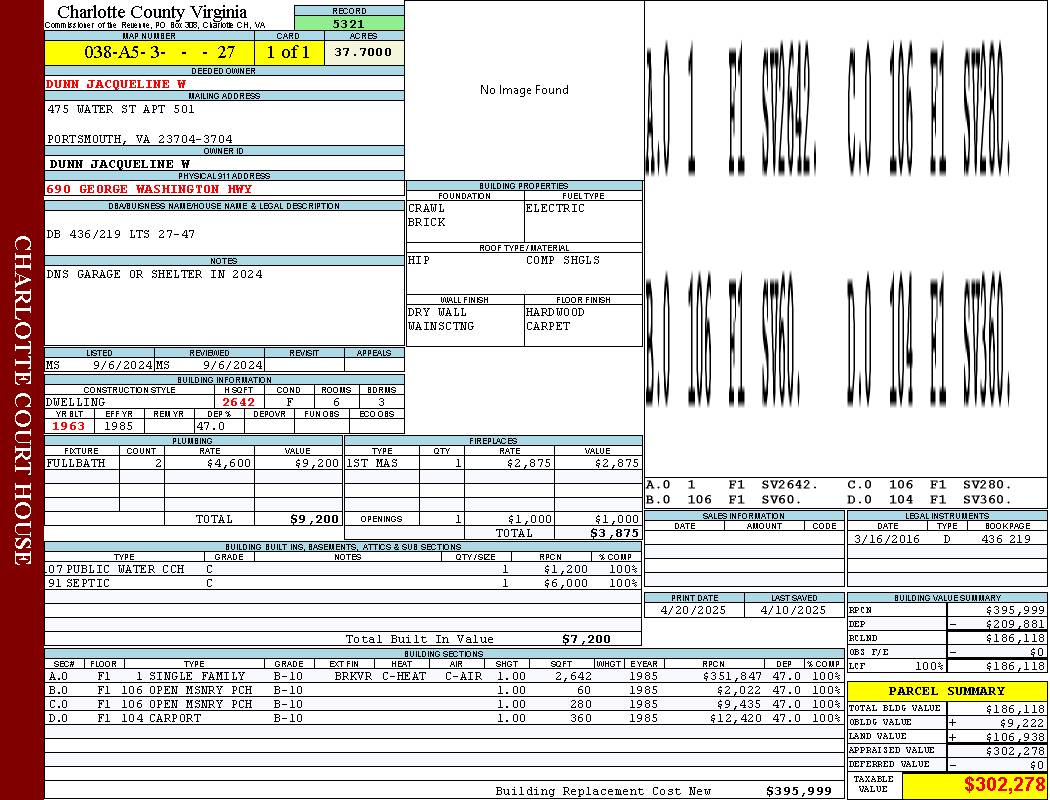Click sketch legend entry D.0 104 F1 SV360.
The height and width of the screenshot is (800, 1050).
pos(928,499)
